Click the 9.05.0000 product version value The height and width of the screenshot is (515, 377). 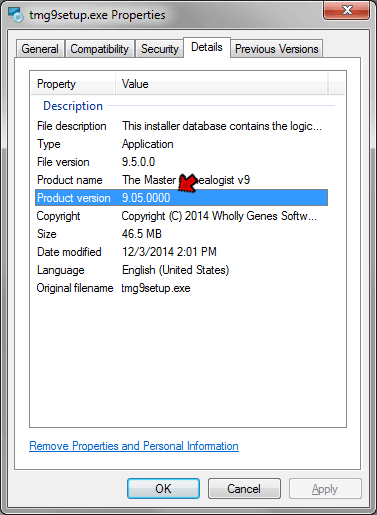point(146,198)
